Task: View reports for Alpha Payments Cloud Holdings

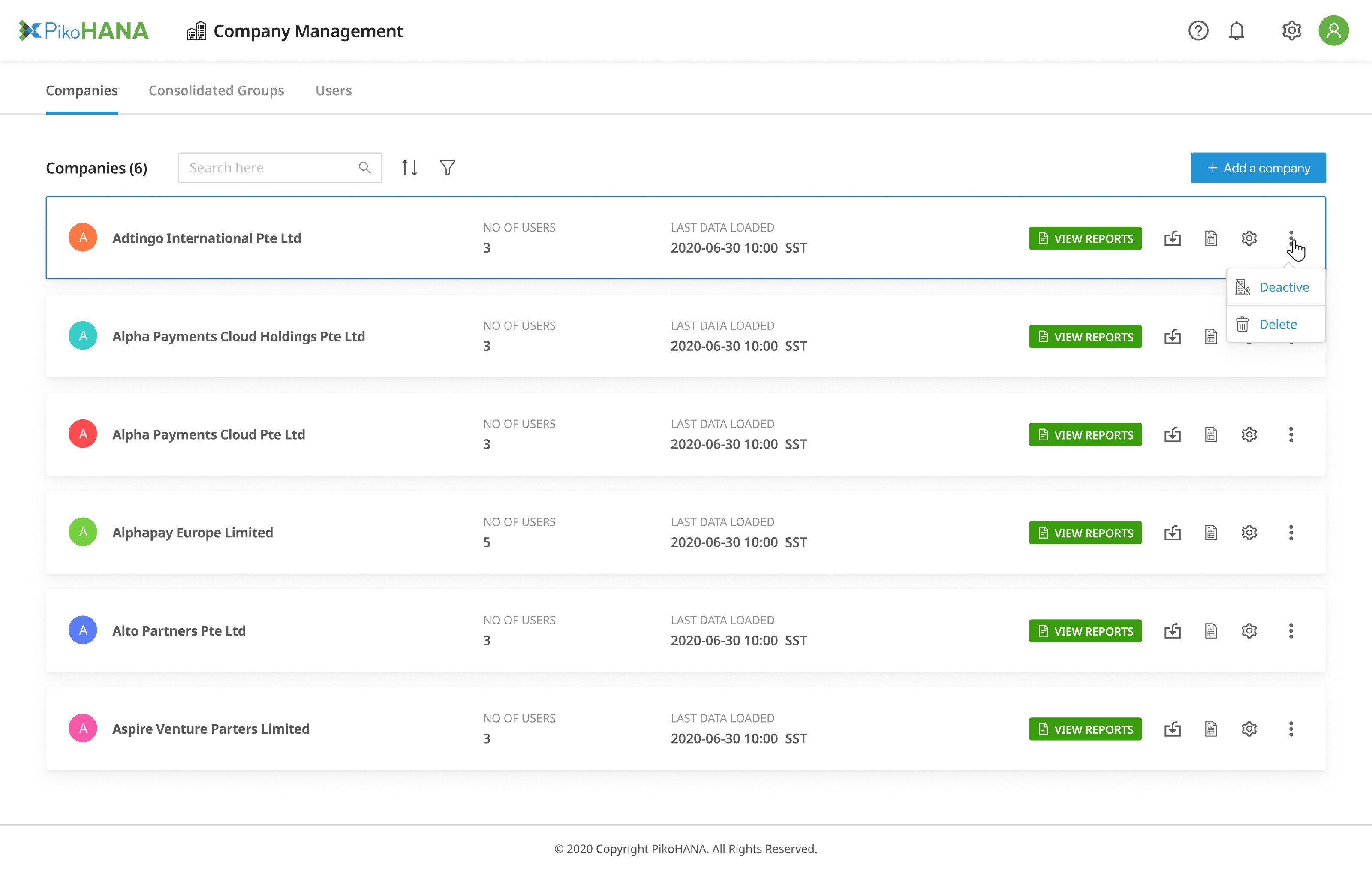Action: [x=1085, y=336]
